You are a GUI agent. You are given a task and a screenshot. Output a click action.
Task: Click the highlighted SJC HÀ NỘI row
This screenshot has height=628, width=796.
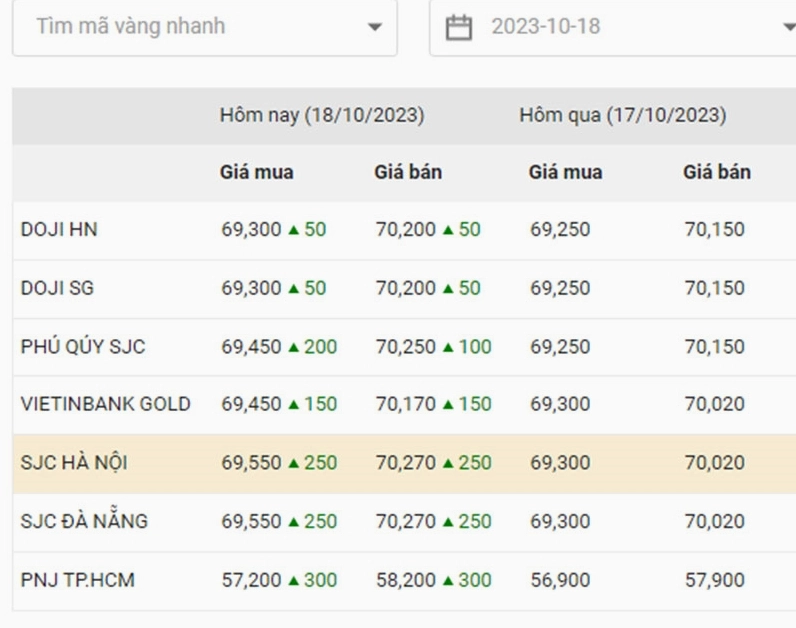click(x=404, y=463)
